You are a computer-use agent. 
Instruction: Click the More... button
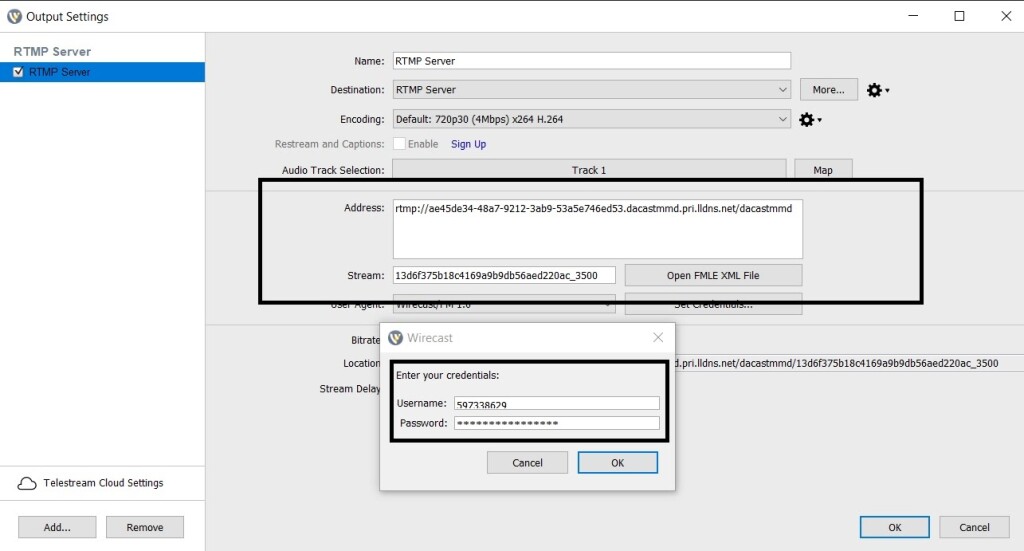[x=829, y=89]
